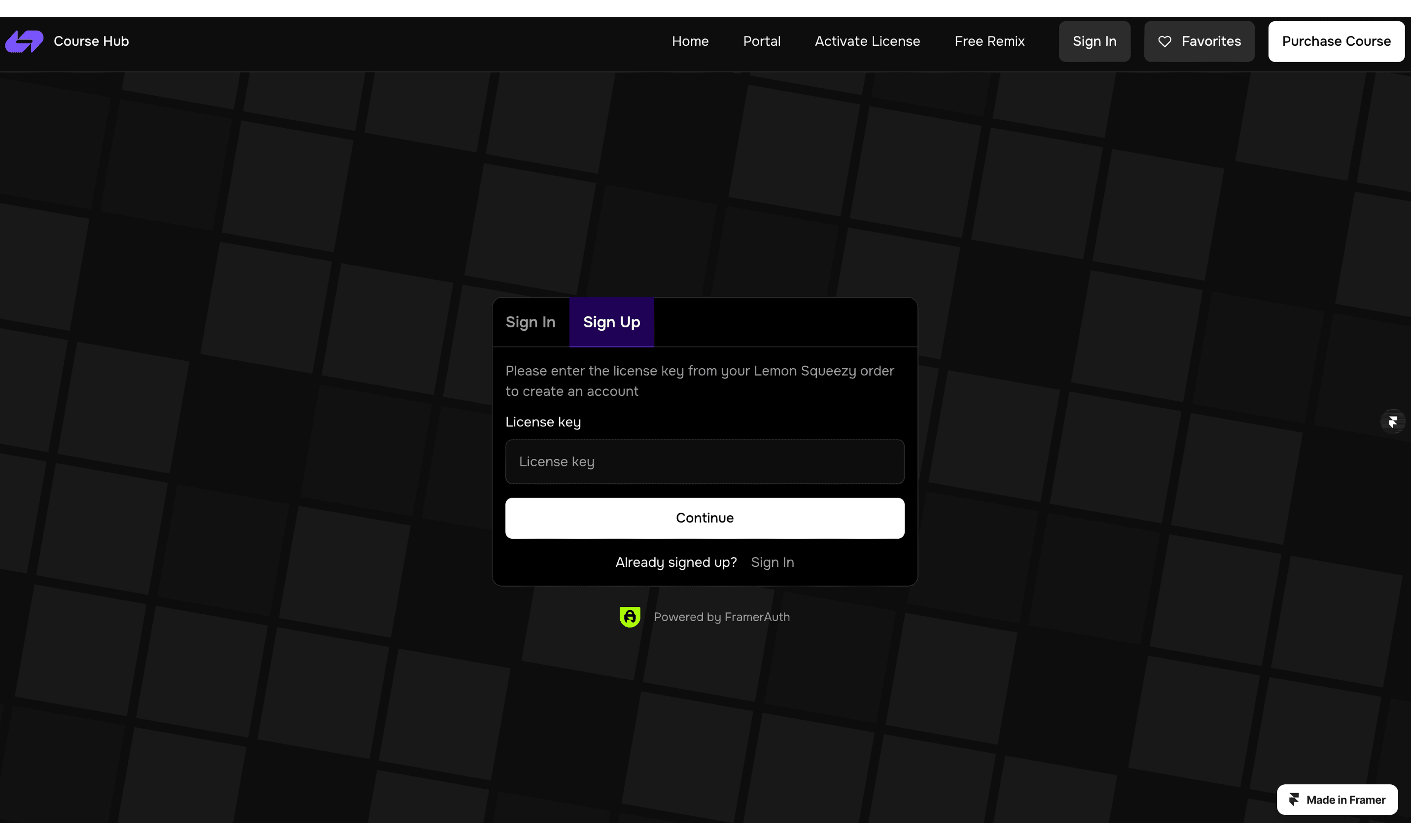Click the white Purchase Course button
This screenshot has height=840, width=1411.
1336,41
